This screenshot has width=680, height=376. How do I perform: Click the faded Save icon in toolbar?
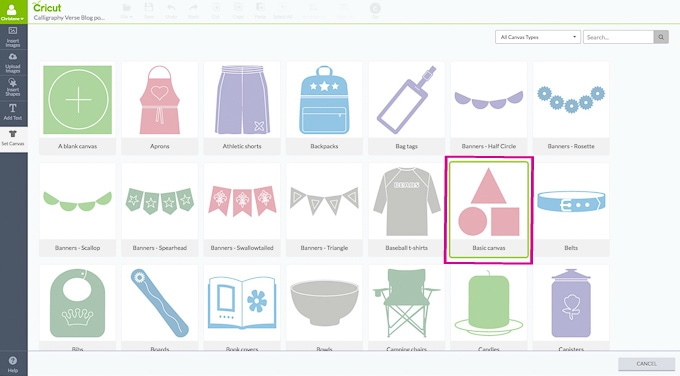click(x=149, y=11)
